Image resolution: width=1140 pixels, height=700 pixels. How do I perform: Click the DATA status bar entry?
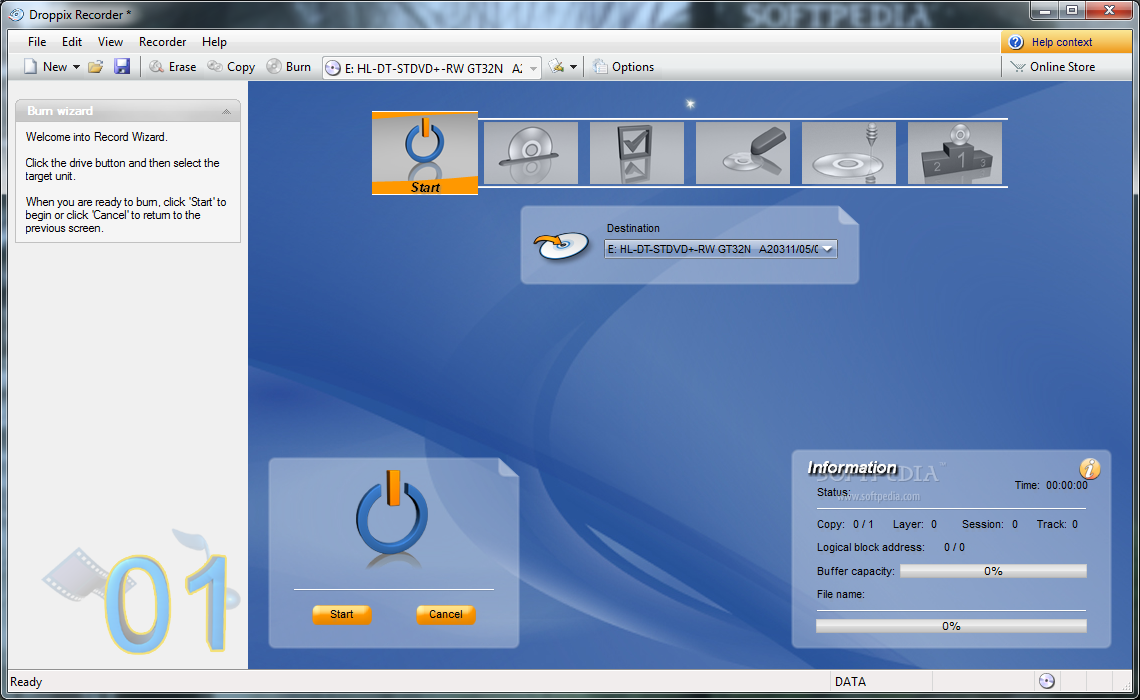[850, 682]
